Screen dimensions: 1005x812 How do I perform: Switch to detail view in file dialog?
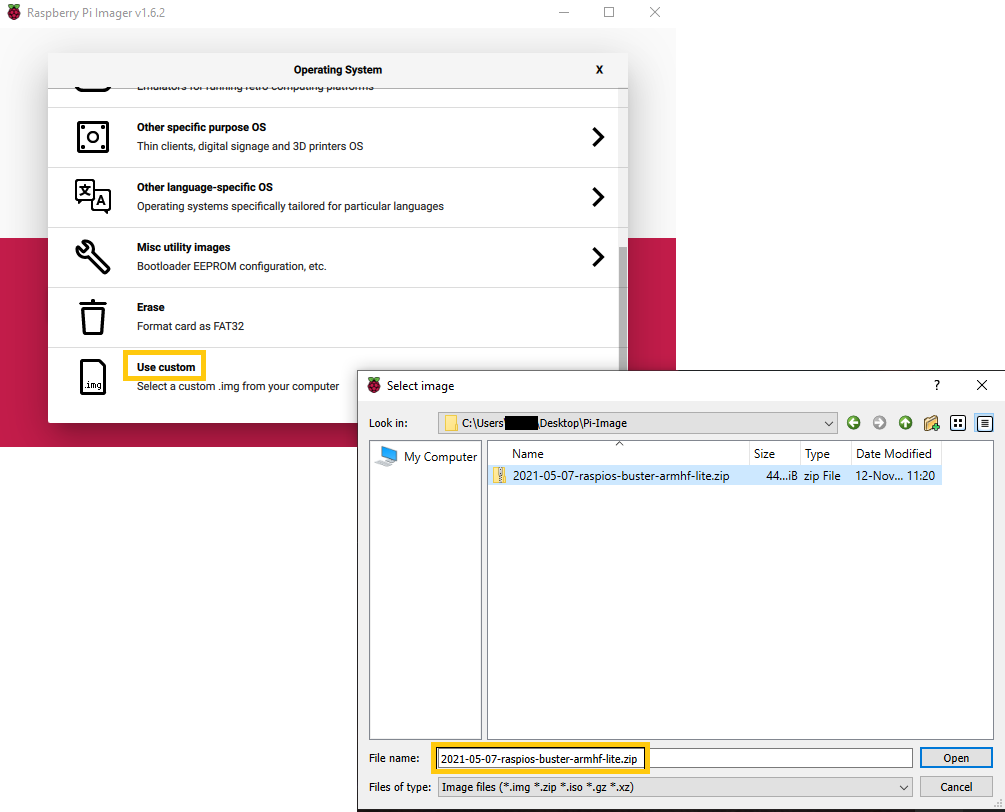(x=984, y=423)
